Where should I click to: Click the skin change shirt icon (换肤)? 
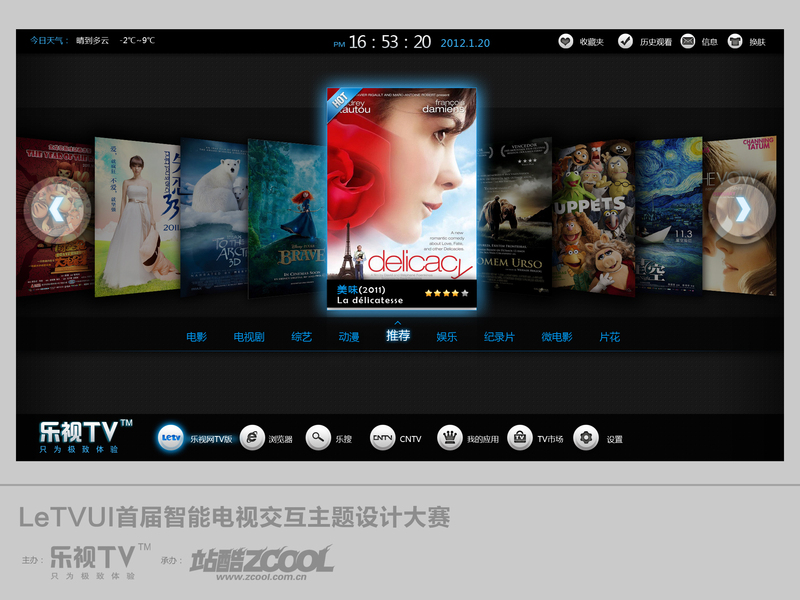click(x=735, y=41)
